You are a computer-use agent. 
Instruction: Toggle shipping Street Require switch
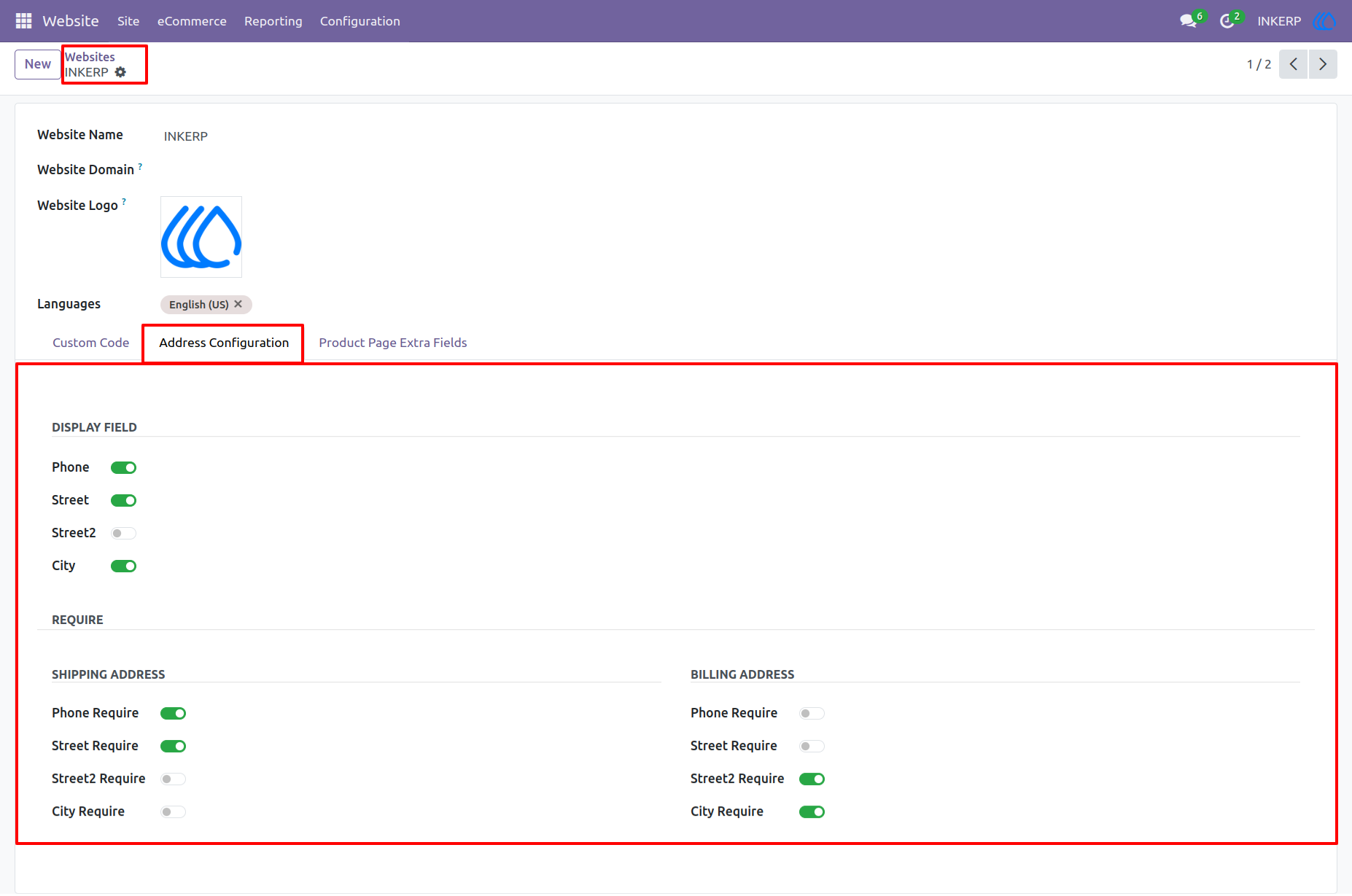click(173, 746)
